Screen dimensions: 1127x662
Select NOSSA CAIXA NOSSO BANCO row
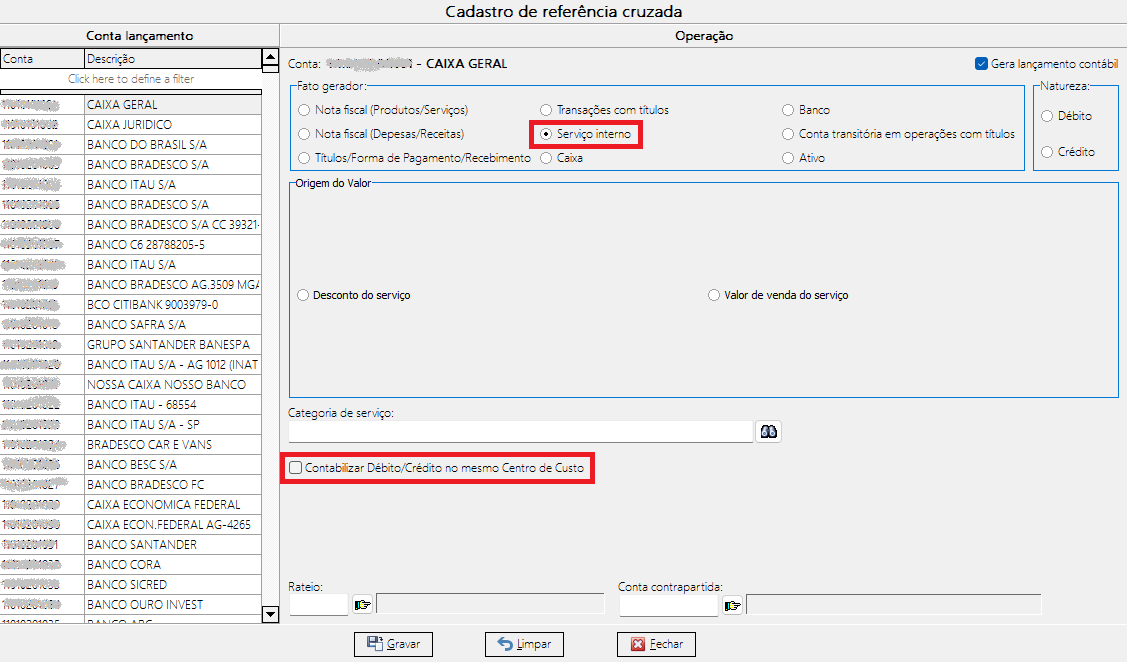point(131,385)
